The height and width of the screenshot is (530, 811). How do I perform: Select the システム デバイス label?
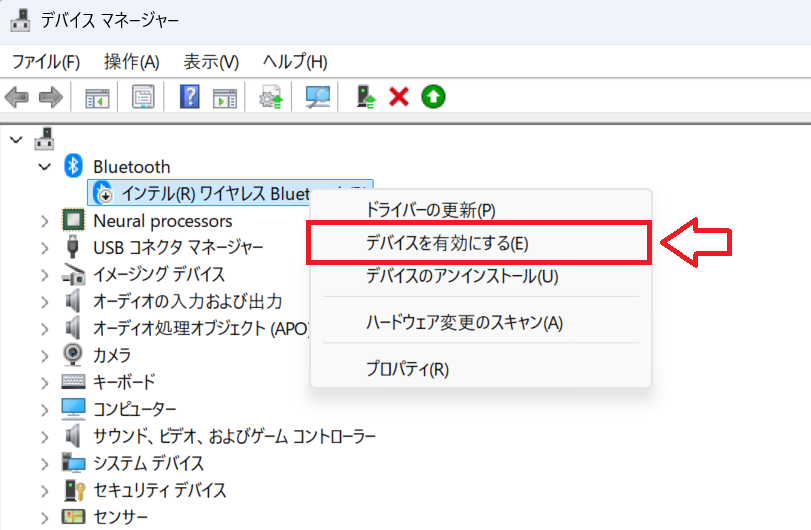(149, 463)
